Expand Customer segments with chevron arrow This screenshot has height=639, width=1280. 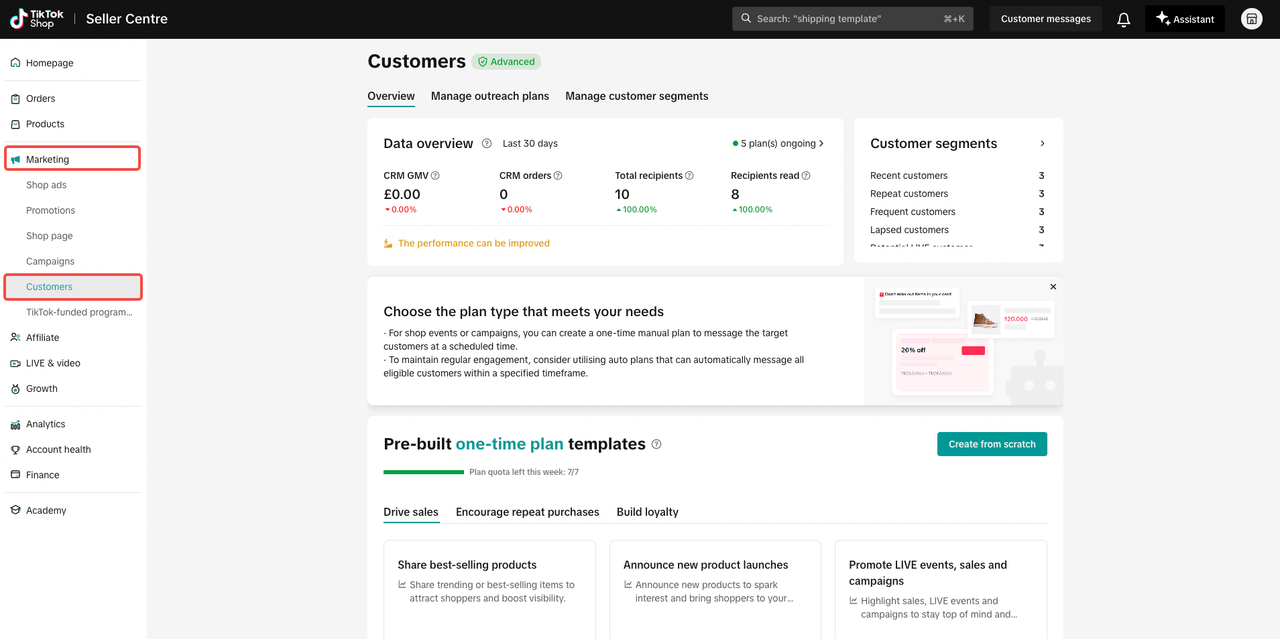[1042, 144]
